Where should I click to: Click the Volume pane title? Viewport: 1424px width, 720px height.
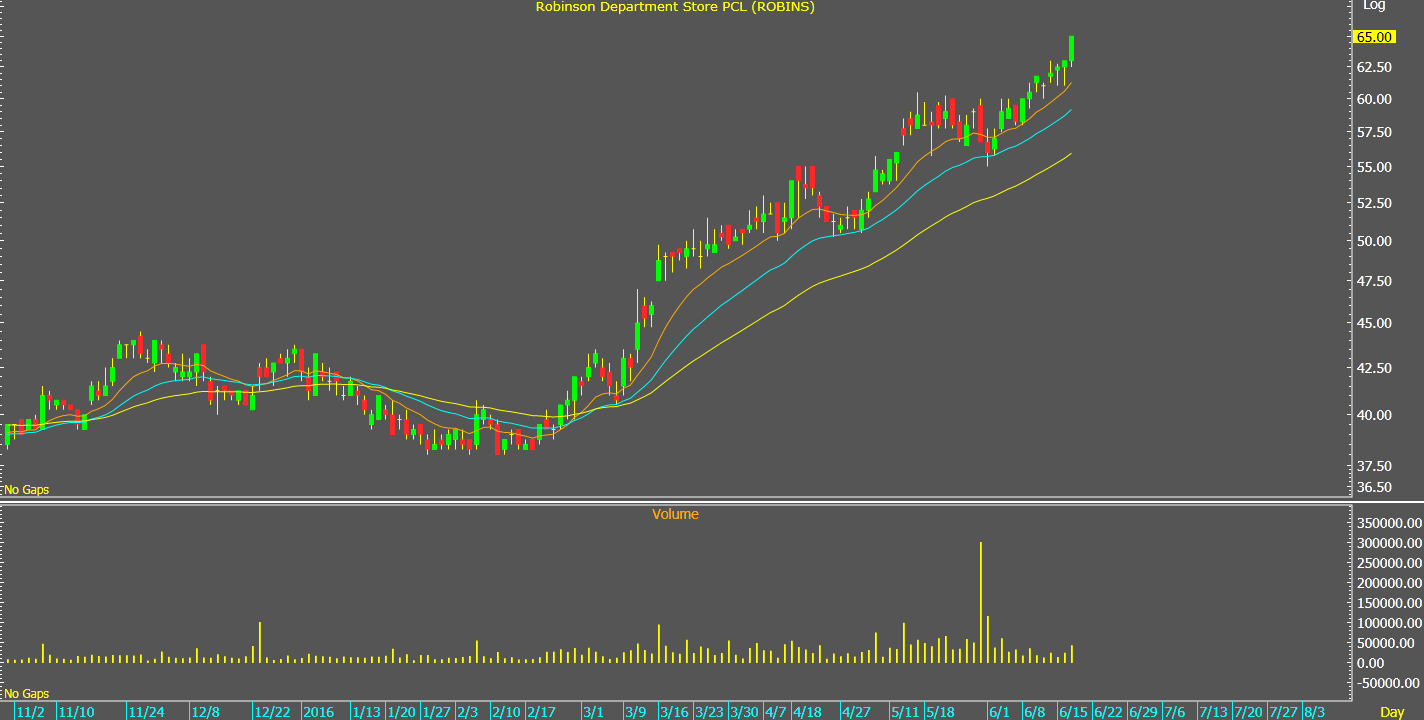[x=675, y=514]
